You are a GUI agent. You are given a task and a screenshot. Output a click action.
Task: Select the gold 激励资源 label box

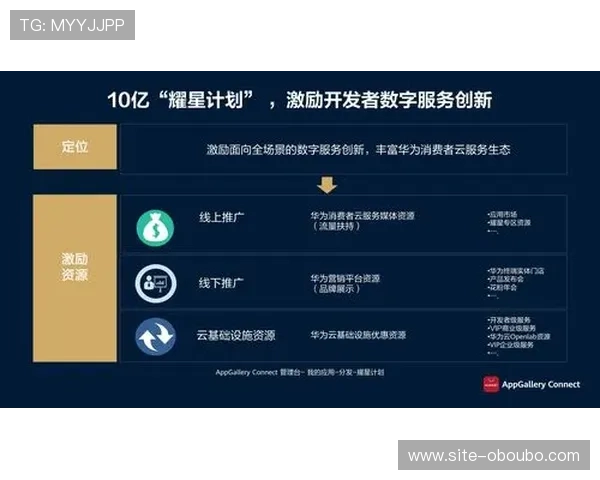pyautogui.click(x=75, y=278)
